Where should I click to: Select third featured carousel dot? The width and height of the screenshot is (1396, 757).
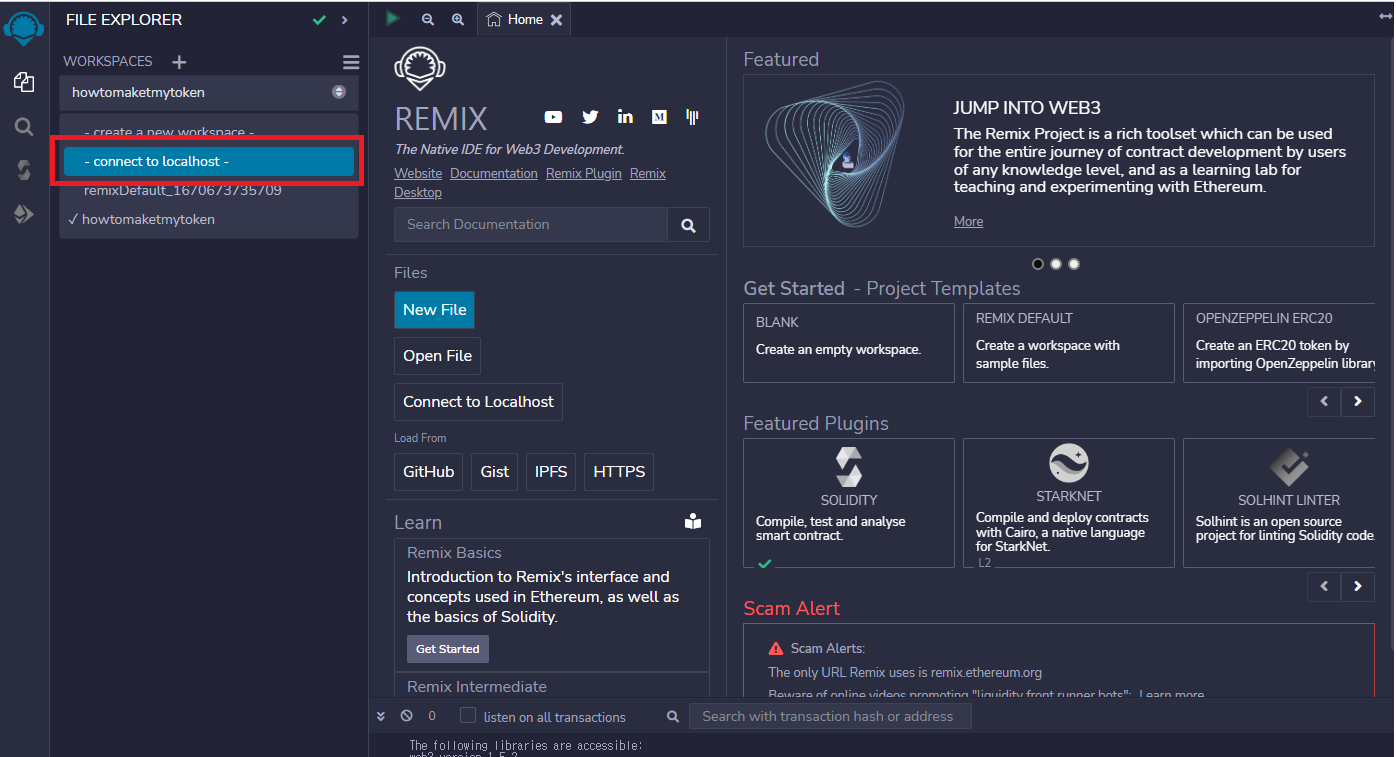click(x=1074, y=264)
